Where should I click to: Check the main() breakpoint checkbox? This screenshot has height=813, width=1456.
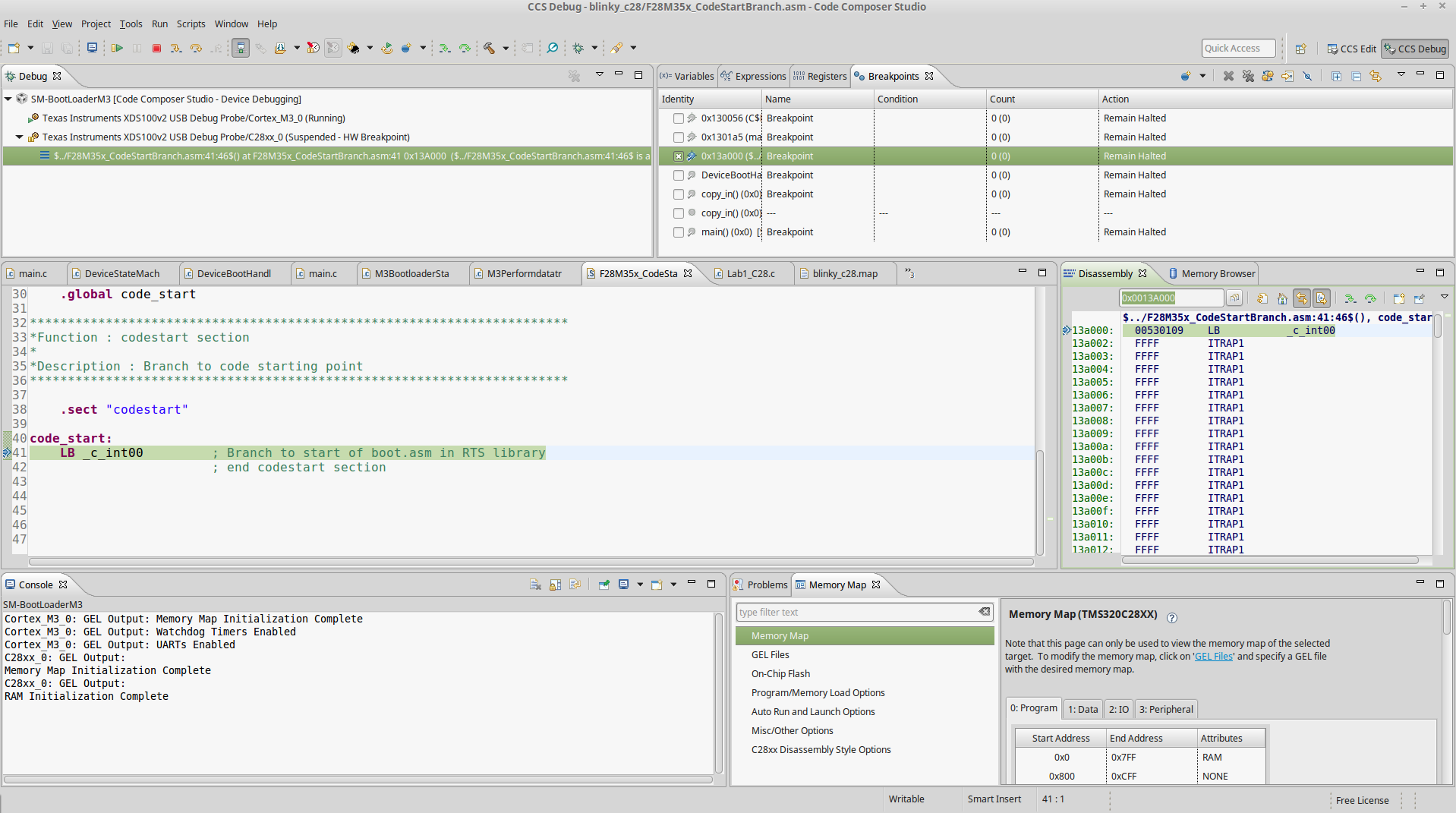pos(679,232)
